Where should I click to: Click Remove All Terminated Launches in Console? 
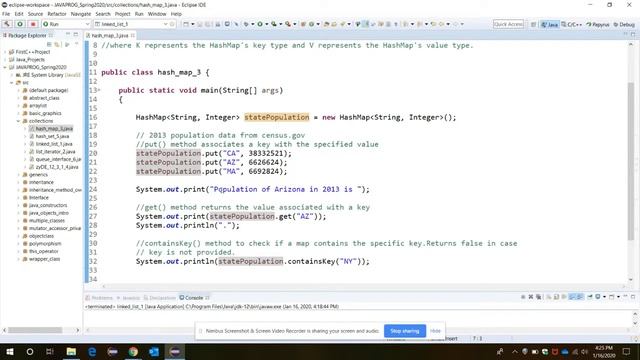538,297
